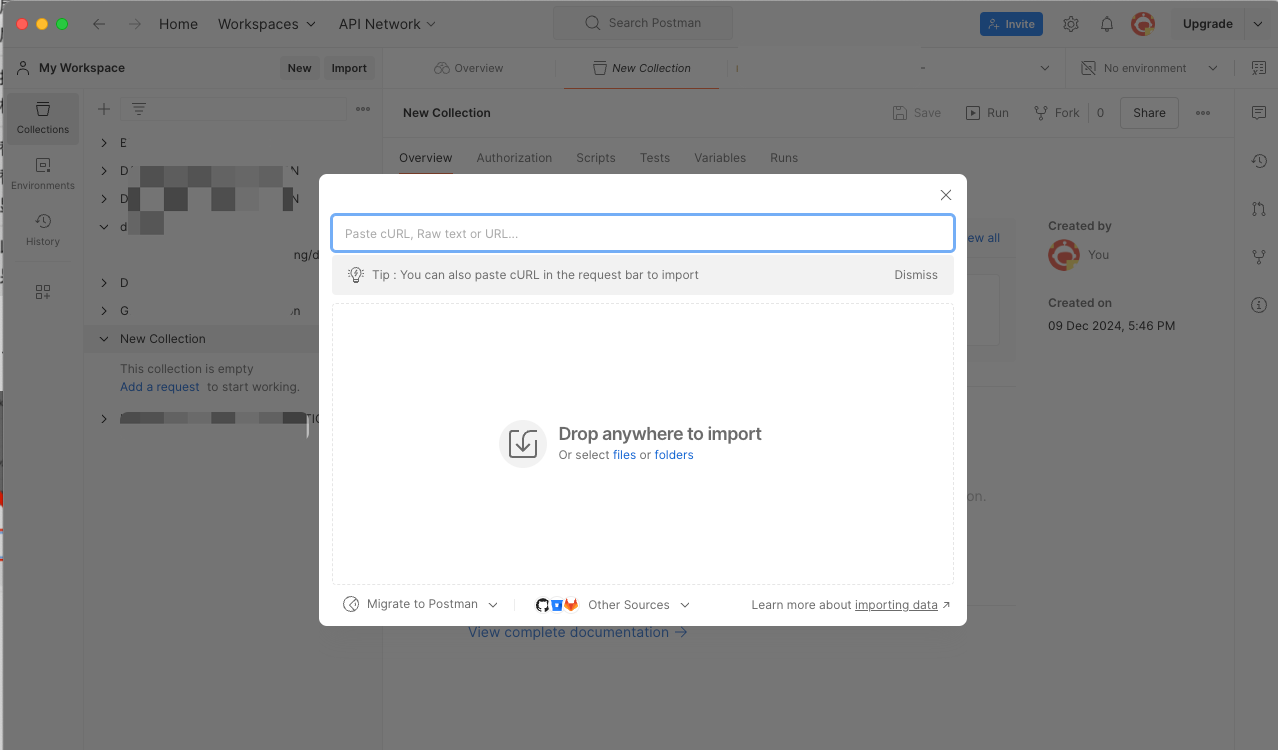Viewport: 1278px width, 750px height.
Task: Click the environment quick look icon
Action: tap(1258, 68)
